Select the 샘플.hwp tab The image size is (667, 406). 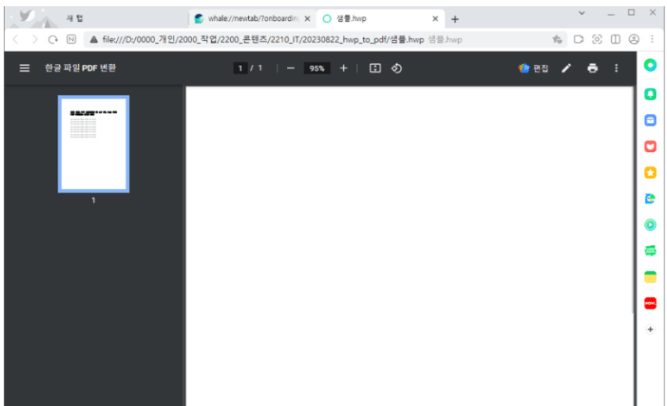click(381, 19)
